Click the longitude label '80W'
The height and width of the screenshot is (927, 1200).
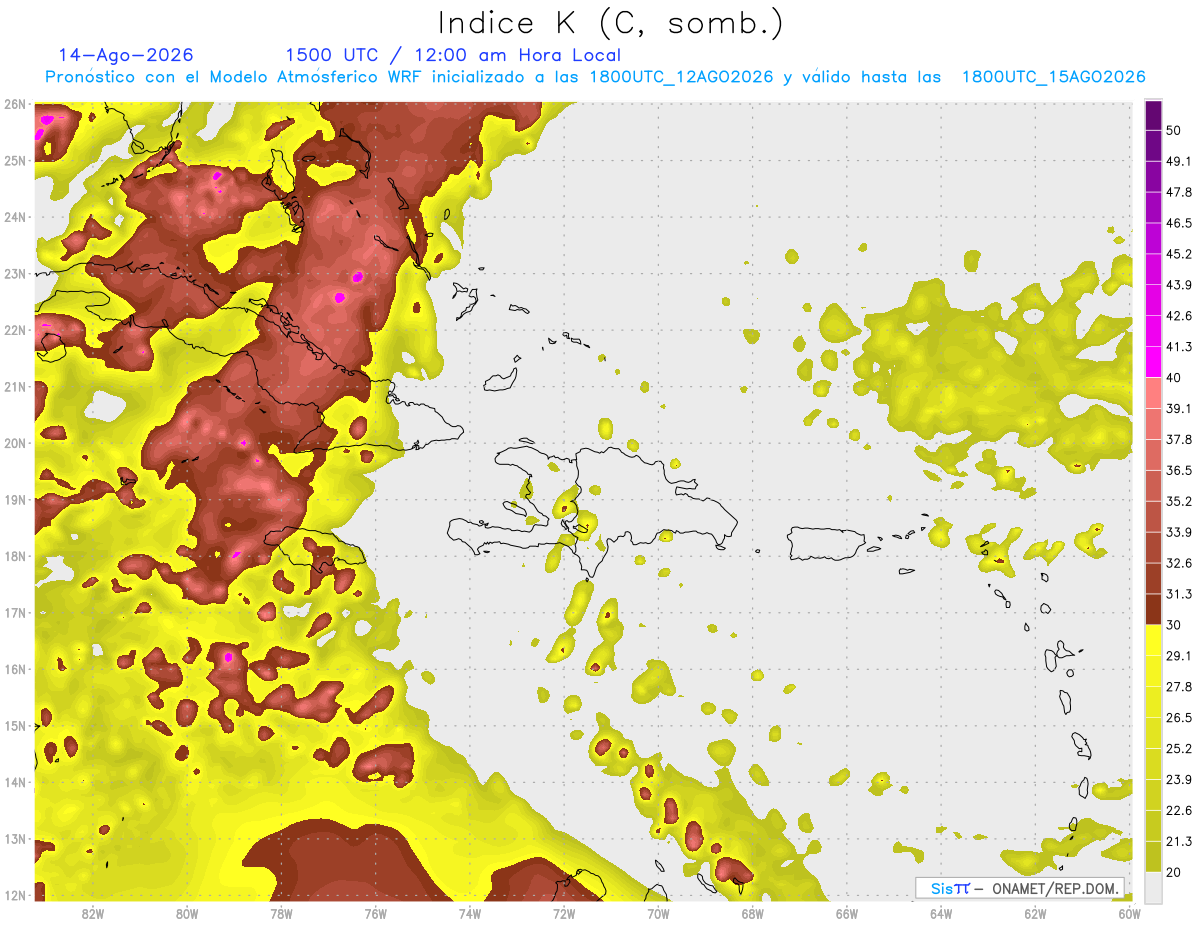tap(187, 914)
